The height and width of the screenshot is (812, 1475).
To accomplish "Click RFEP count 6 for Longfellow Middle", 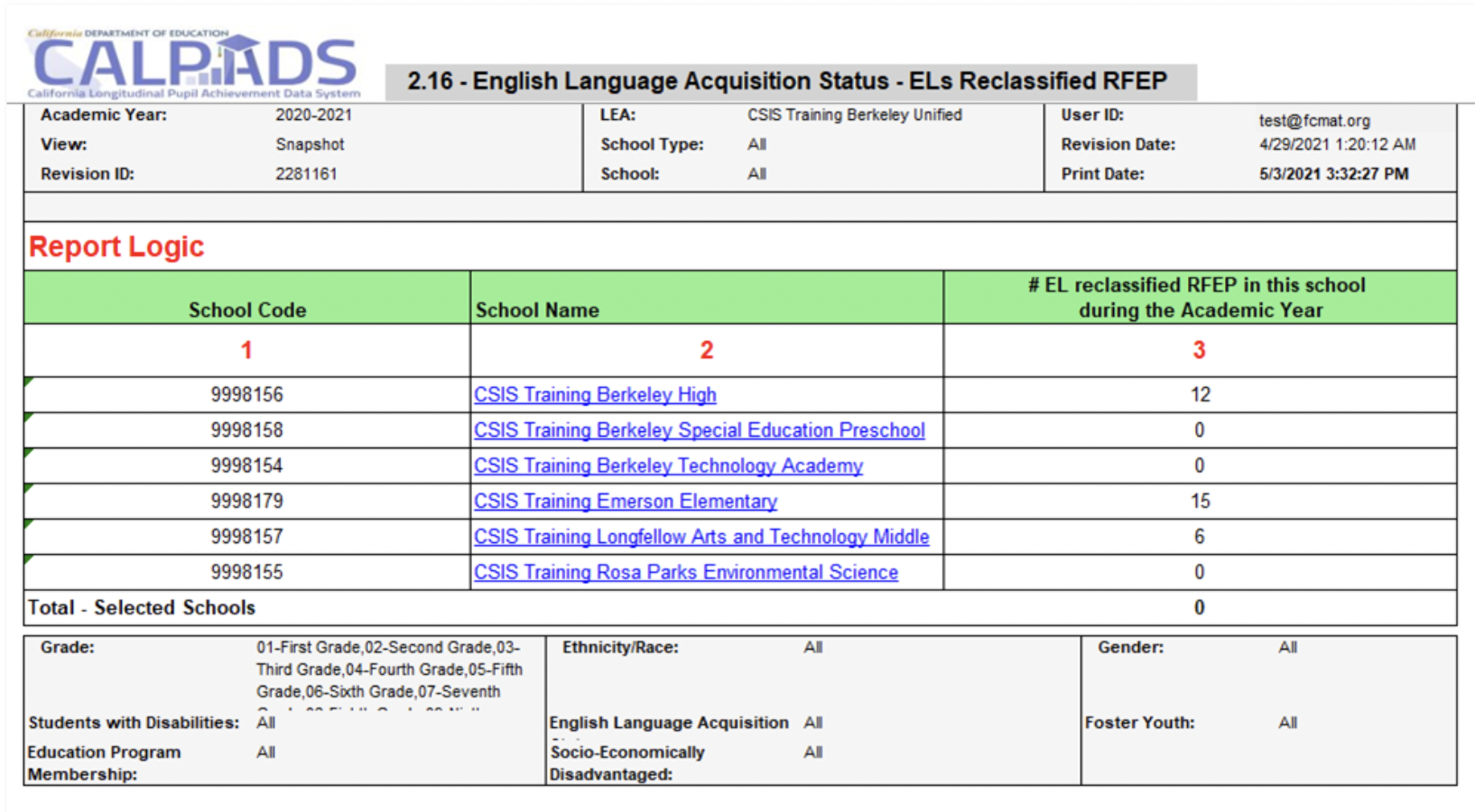I will [x=1200, y=537].
